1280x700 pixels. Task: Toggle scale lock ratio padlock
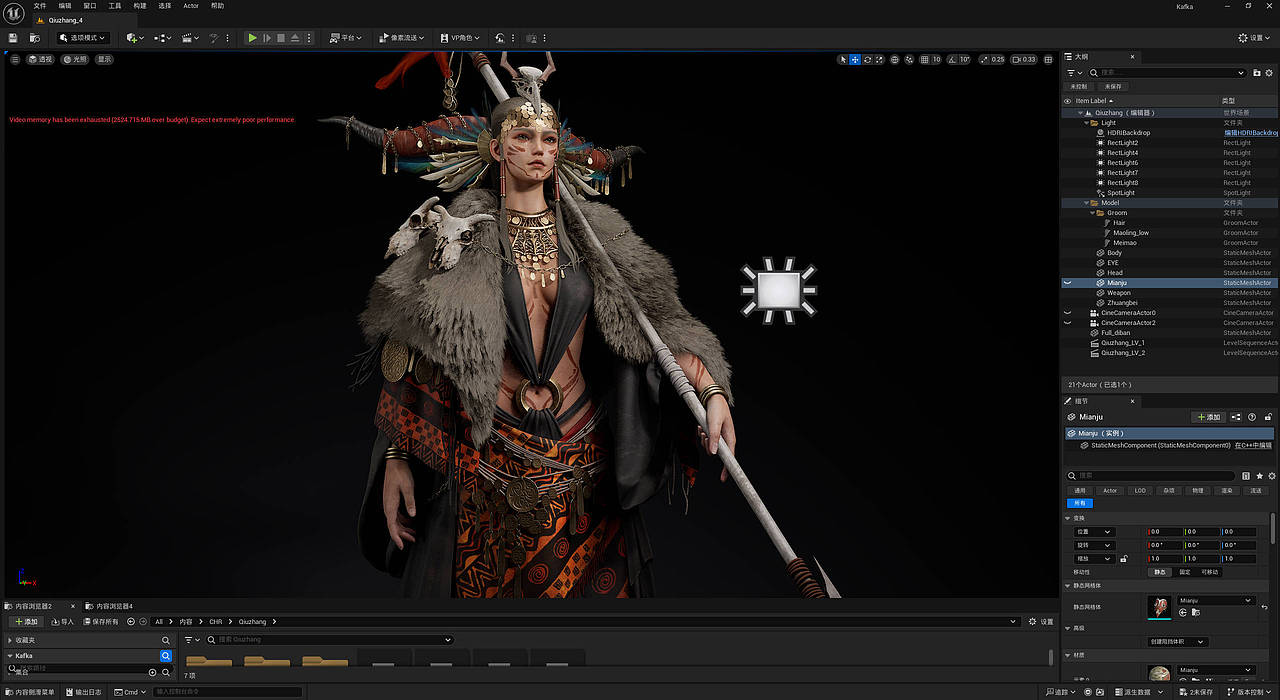click(x=1124, y=559)
